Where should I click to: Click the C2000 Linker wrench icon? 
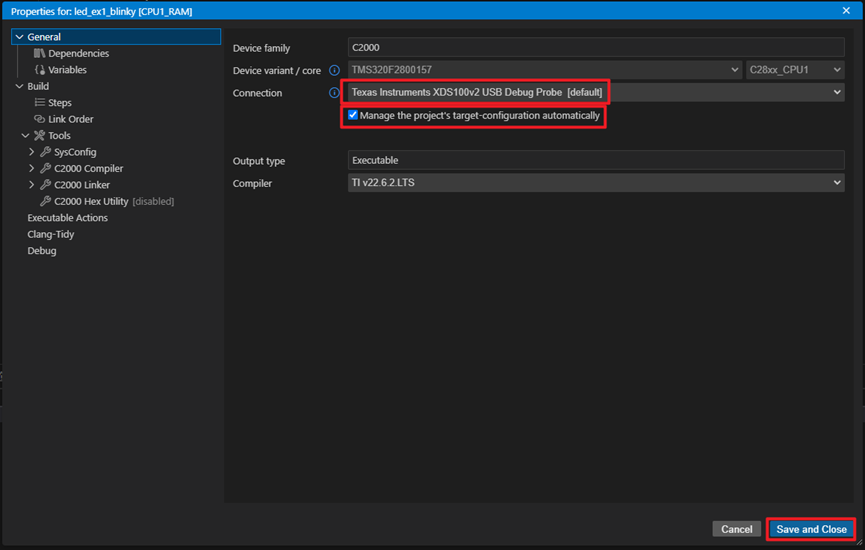(x=45, y=185)
